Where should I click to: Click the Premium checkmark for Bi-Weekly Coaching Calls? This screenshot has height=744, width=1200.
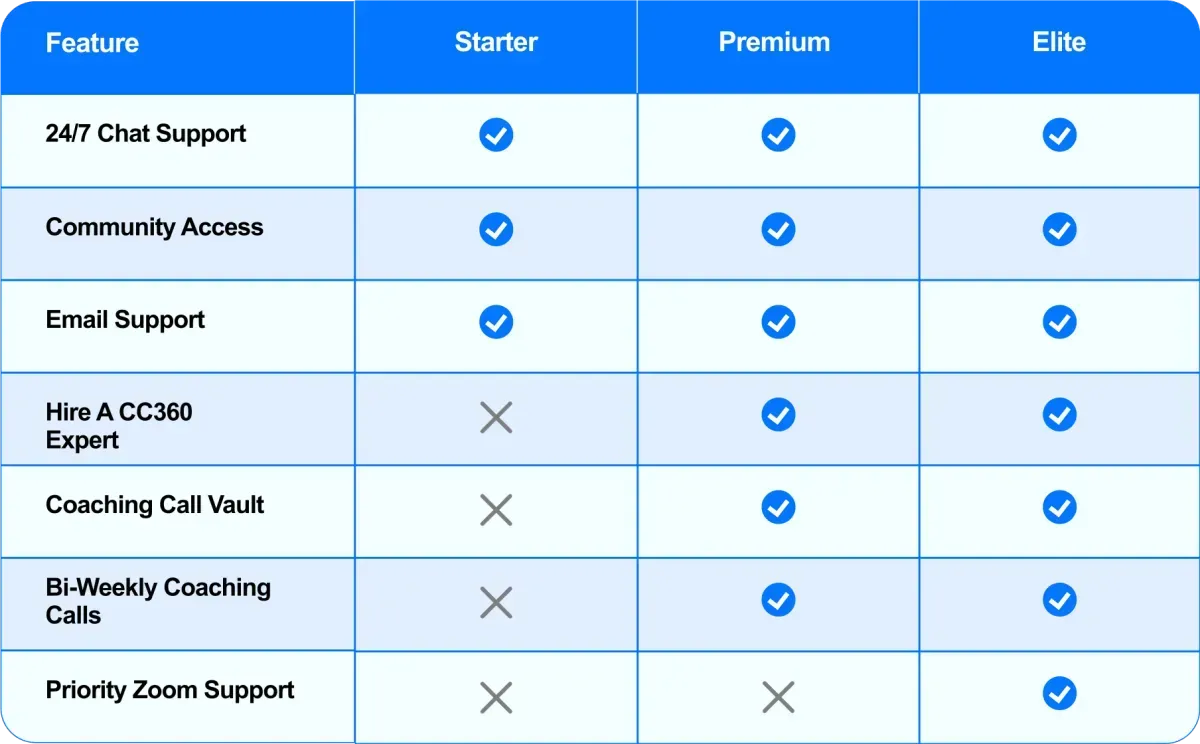click(778, 599)
